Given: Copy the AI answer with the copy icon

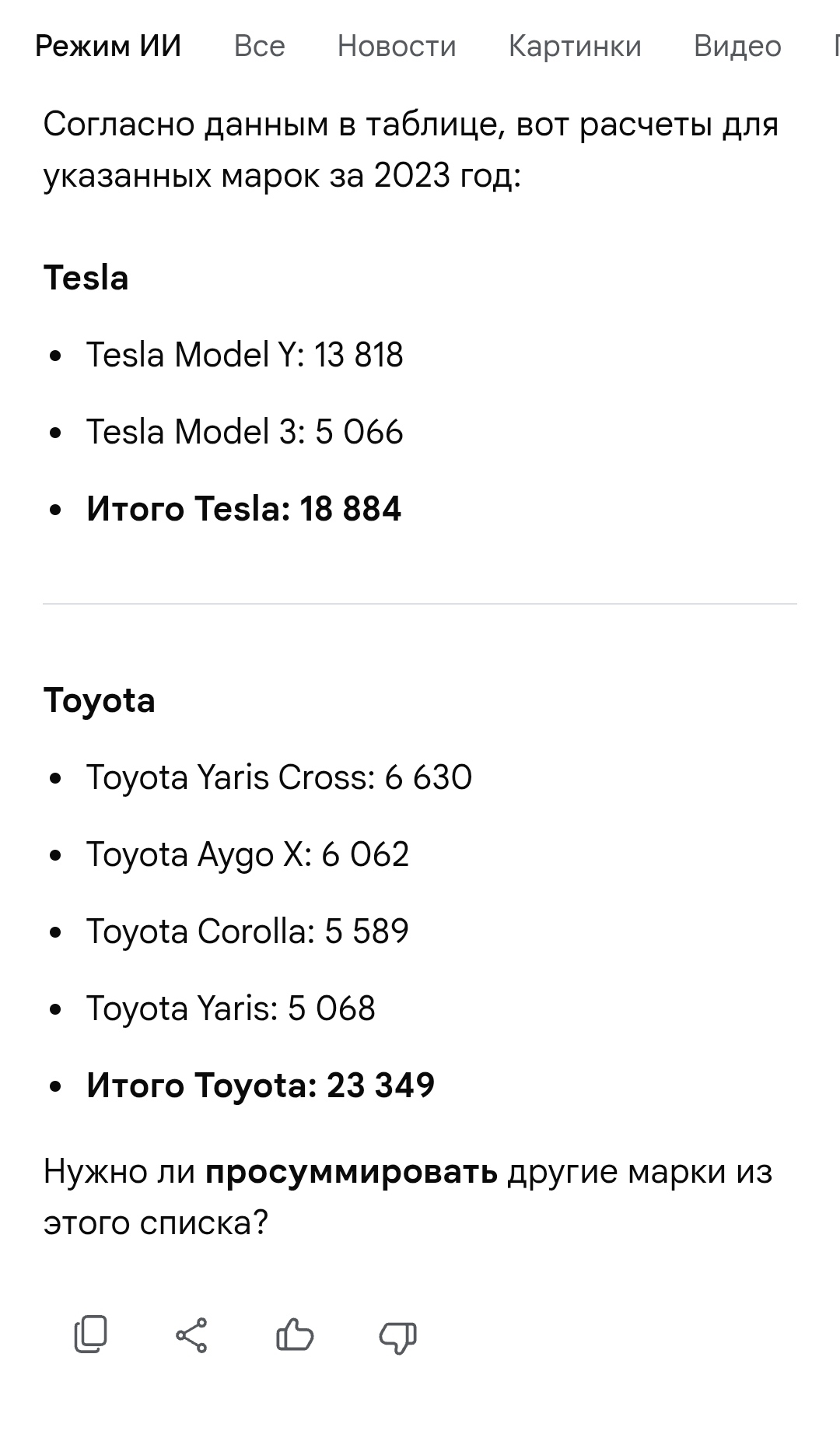Looking at the screenshot, I should [x=90, y=1335].
